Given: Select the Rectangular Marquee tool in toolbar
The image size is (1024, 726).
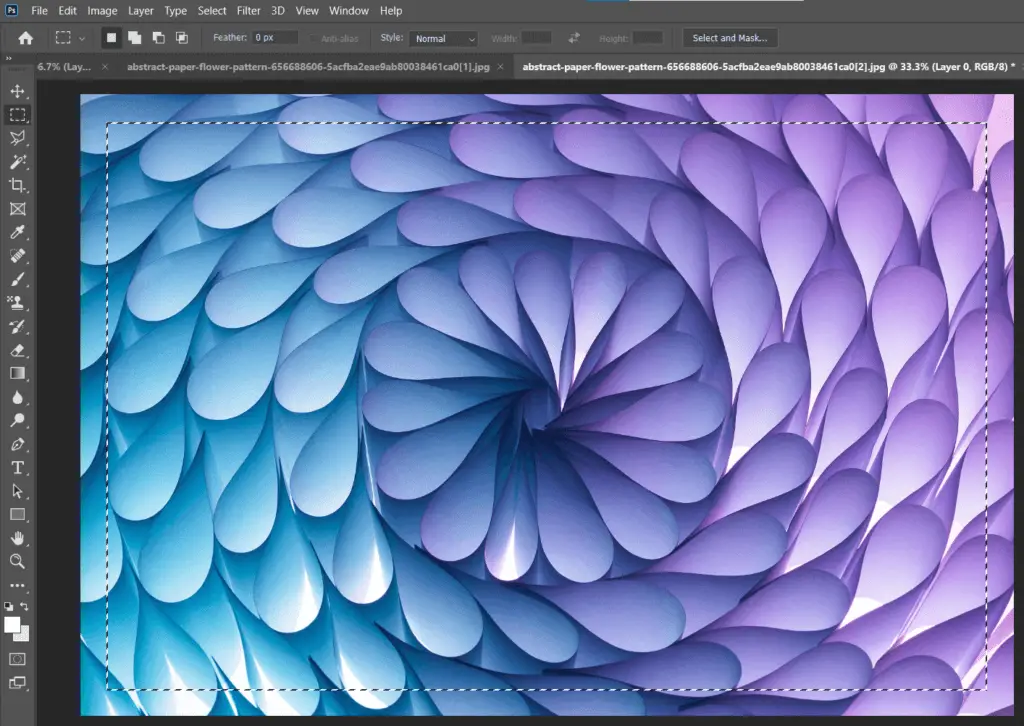Looking at the screenshot, I should tap(18, 114).
